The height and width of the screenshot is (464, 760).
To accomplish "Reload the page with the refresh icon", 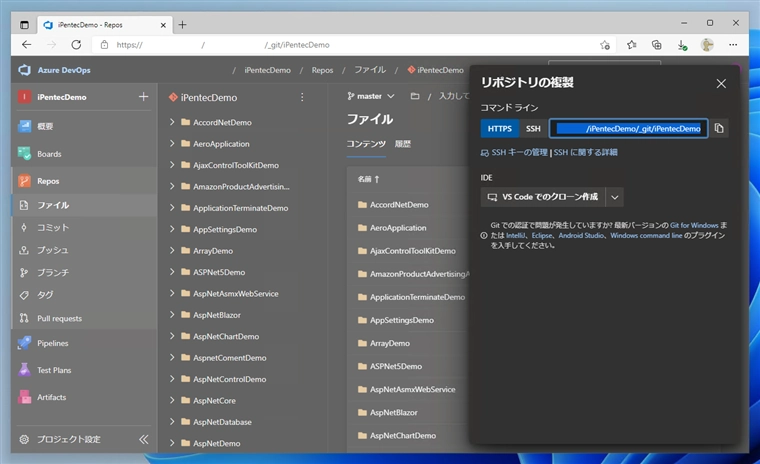I will (x=76, y=45).
